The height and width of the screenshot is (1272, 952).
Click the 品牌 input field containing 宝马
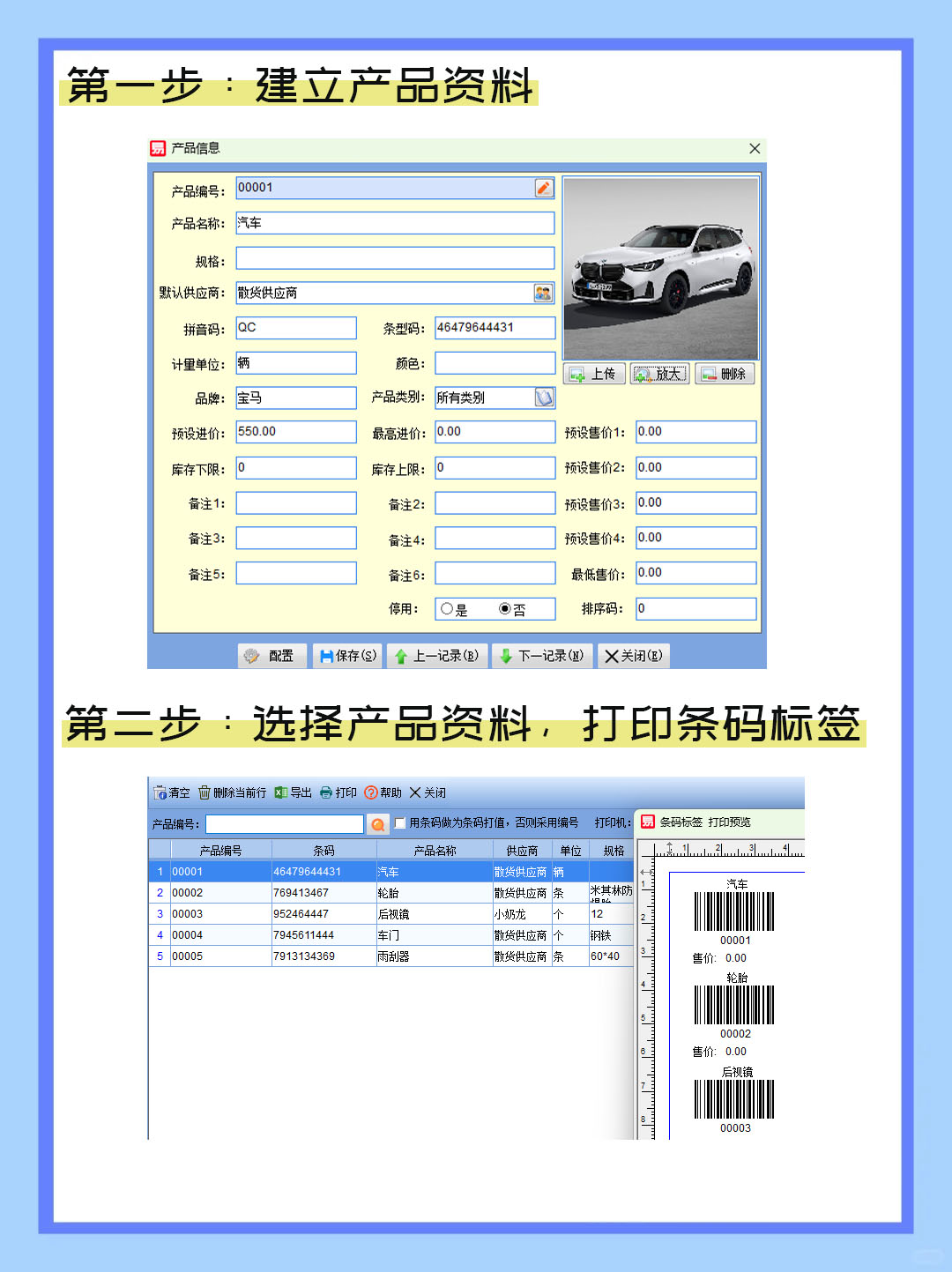pyautogui.click(x=296, y=398)
